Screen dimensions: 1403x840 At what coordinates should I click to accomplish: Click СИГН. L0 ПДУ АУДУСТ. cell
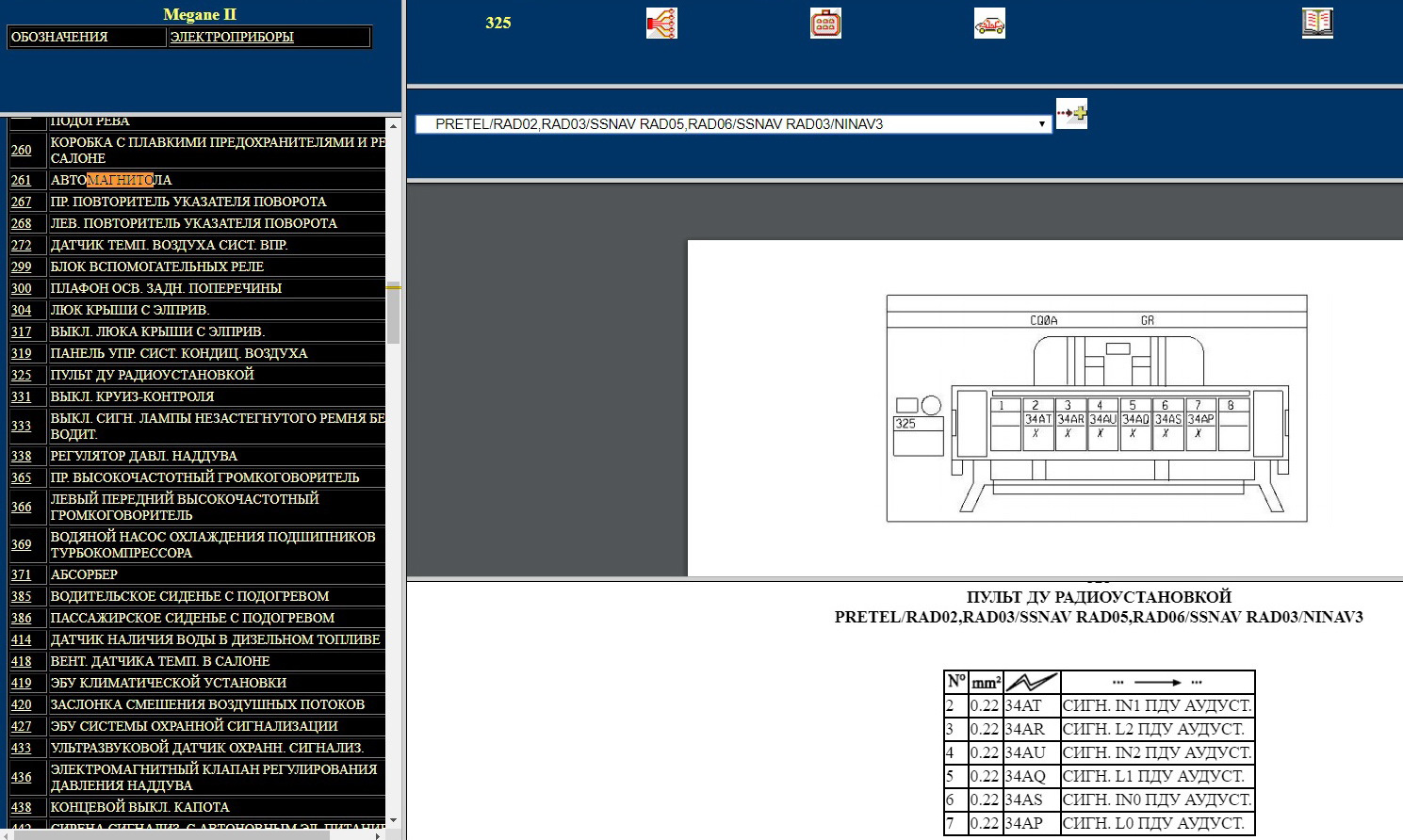pyautogui.click(x=1157, y=823)
